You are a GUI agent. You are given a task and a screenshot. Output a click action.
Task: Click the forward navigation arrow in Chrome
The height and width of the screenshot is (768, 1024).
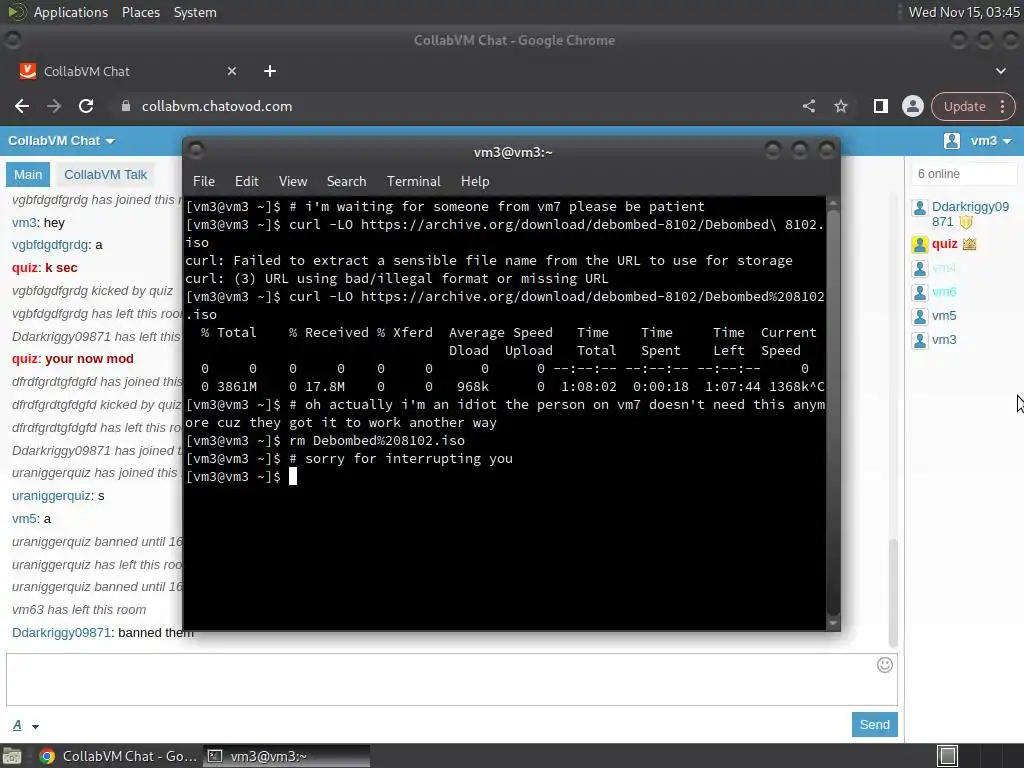click(54, 106)
